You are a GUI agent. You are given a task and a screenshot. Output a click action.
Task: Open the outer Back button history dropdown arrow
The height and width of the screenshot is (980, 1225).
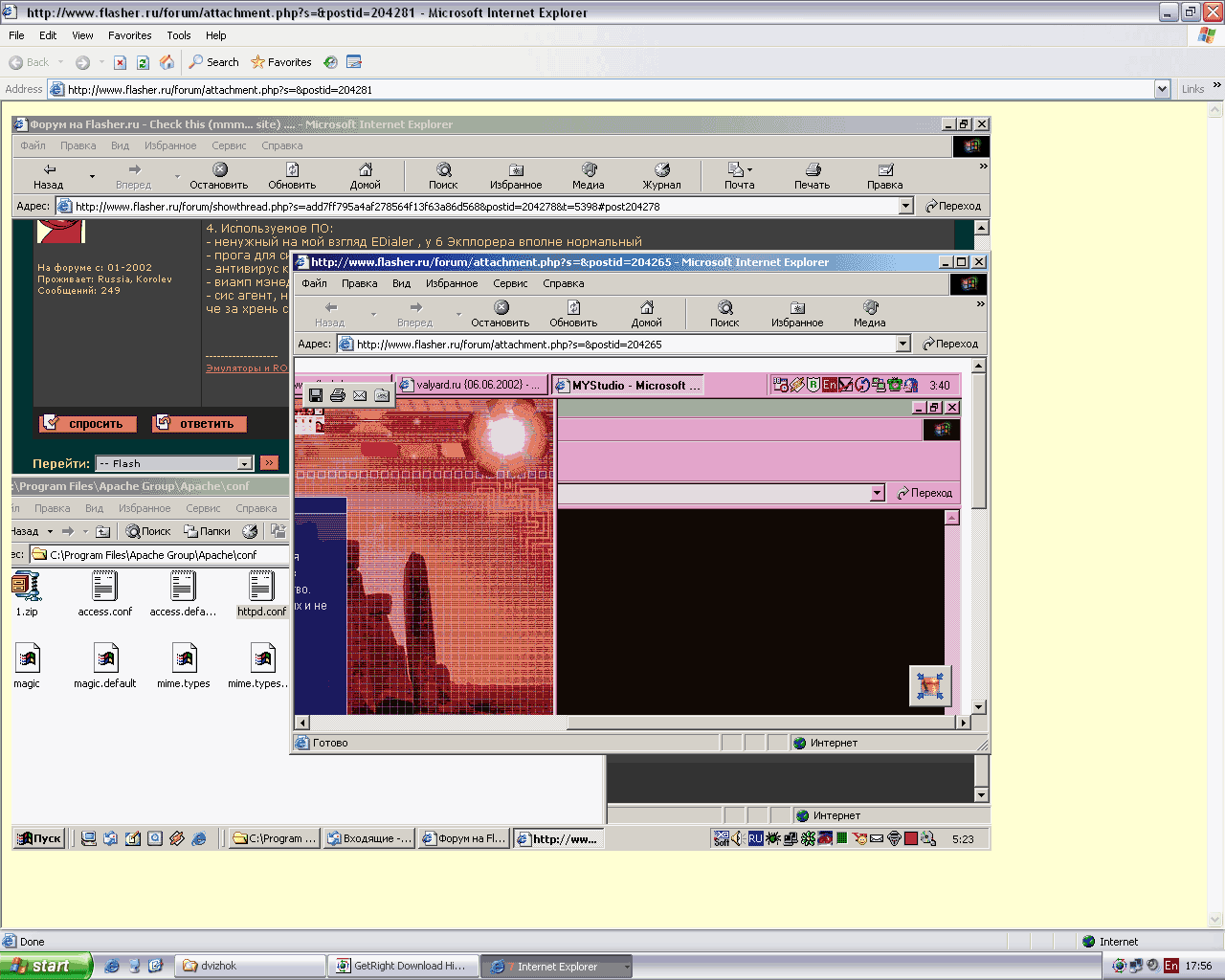coord(60,62)
